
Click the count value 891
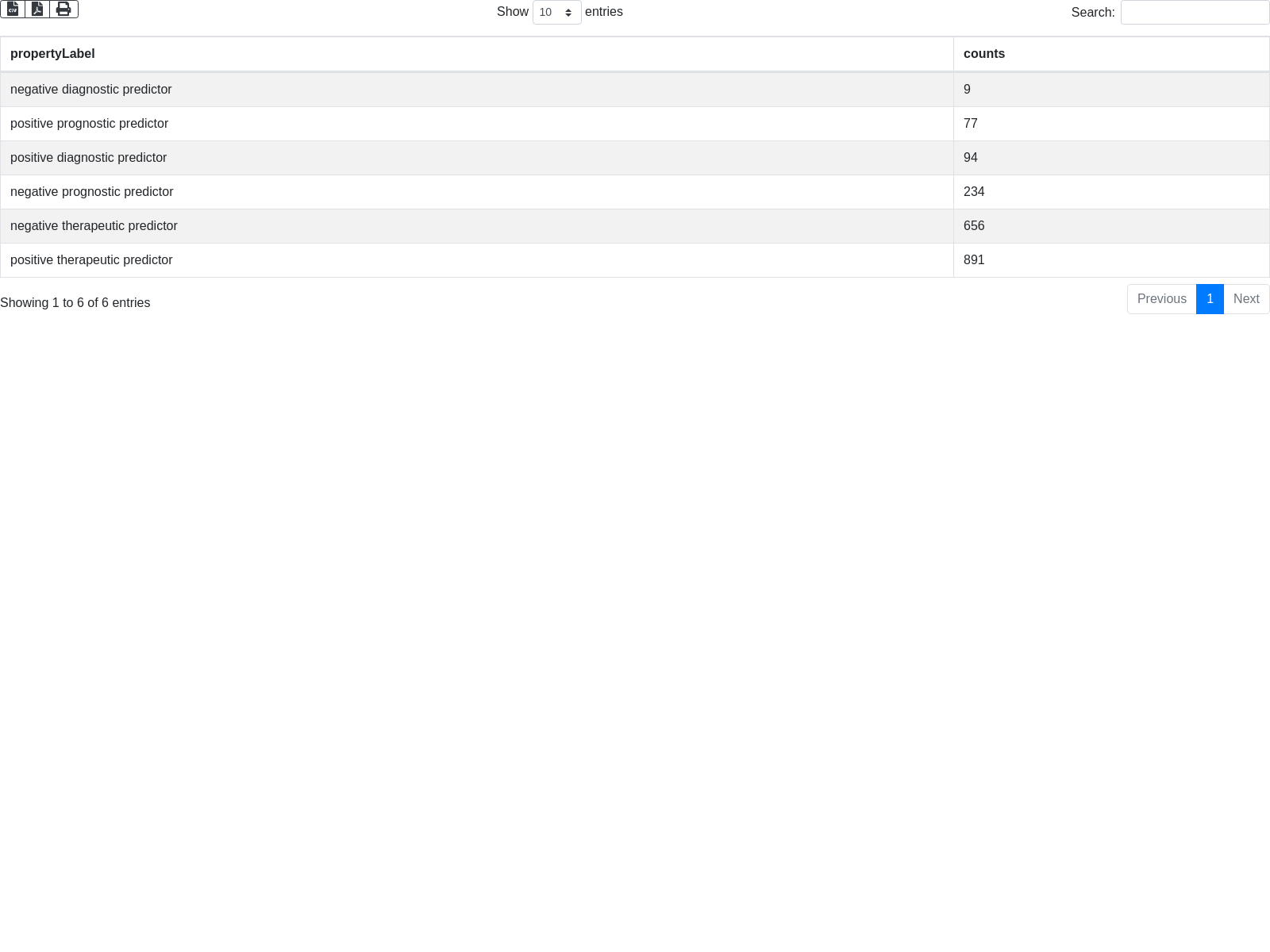coord(974,260)
